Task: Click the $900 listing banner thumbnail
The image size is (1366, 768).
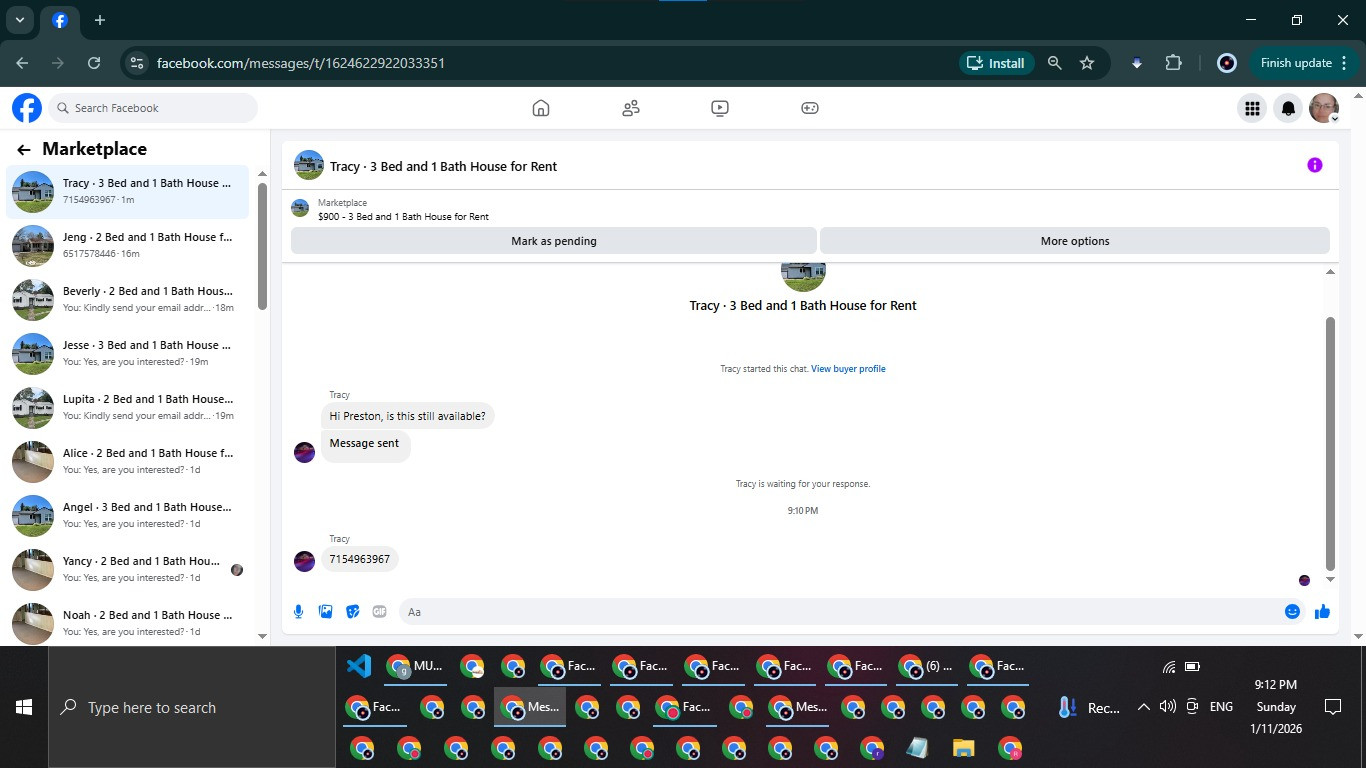Action: pyautogui.click(x=300, y=208)
